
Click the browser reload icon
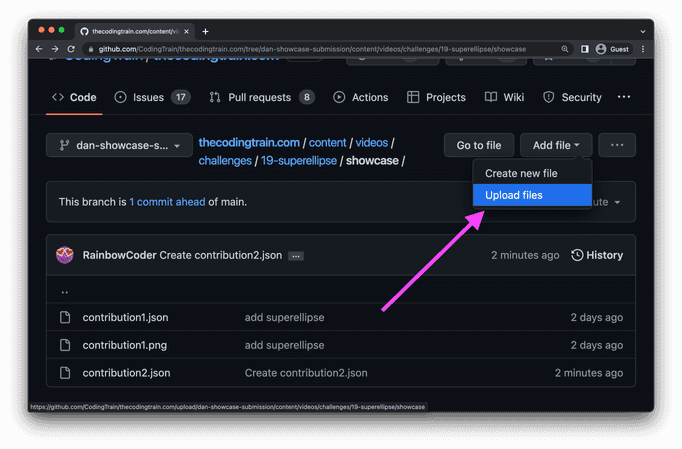tap(71, 49)
